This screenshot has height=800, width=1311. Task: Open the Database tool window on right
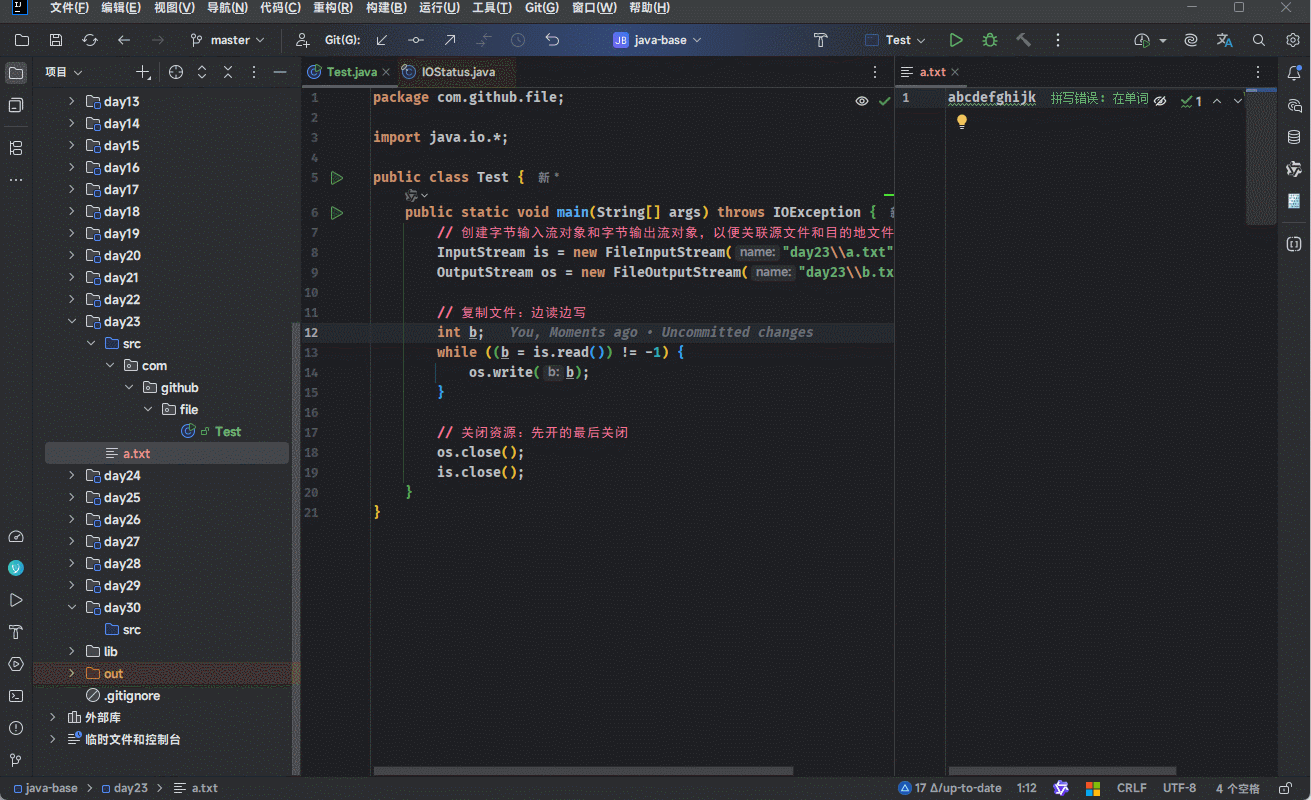click(x=1294, y=137)
